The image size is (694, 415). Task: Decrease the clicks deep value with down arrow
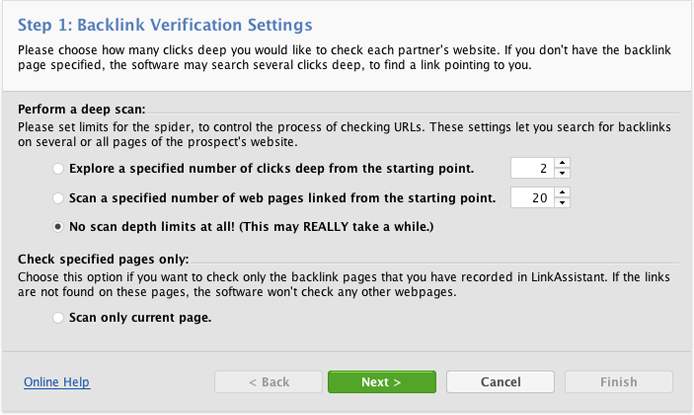[x=562, y=173]
